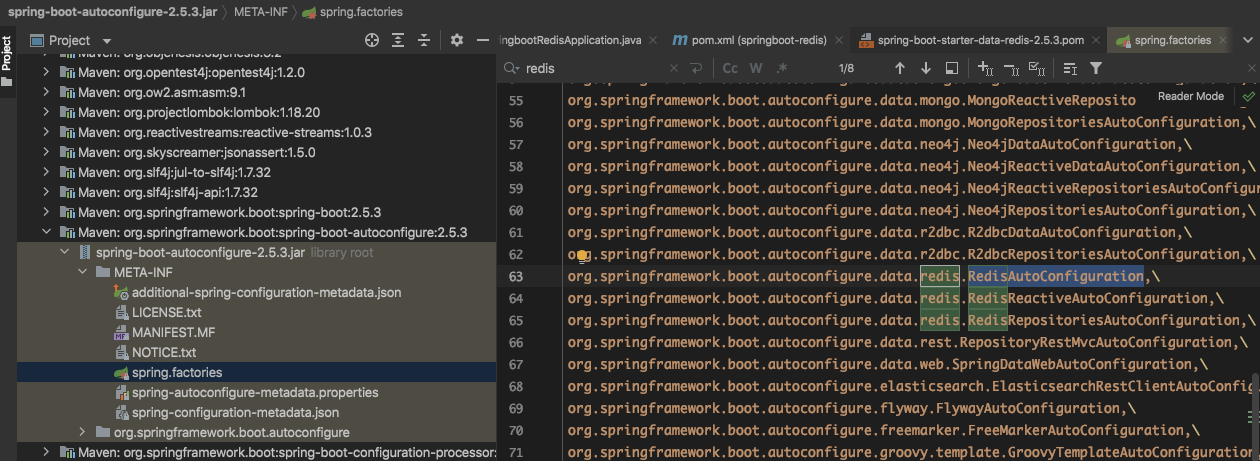
Task: Expand org.springframework.boot.autoconfigure package
Action: 83,432
